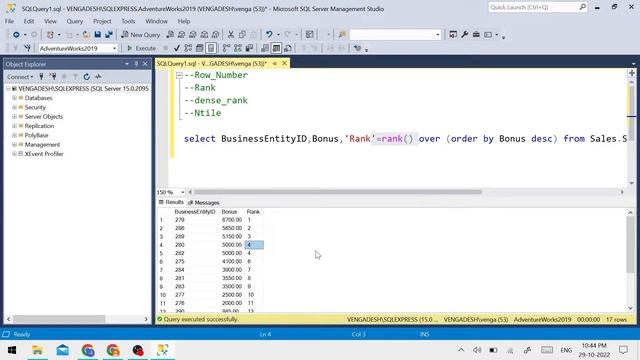Expand the Server Objects node
Screen dimensions: 640x360
tap(14, 117)
